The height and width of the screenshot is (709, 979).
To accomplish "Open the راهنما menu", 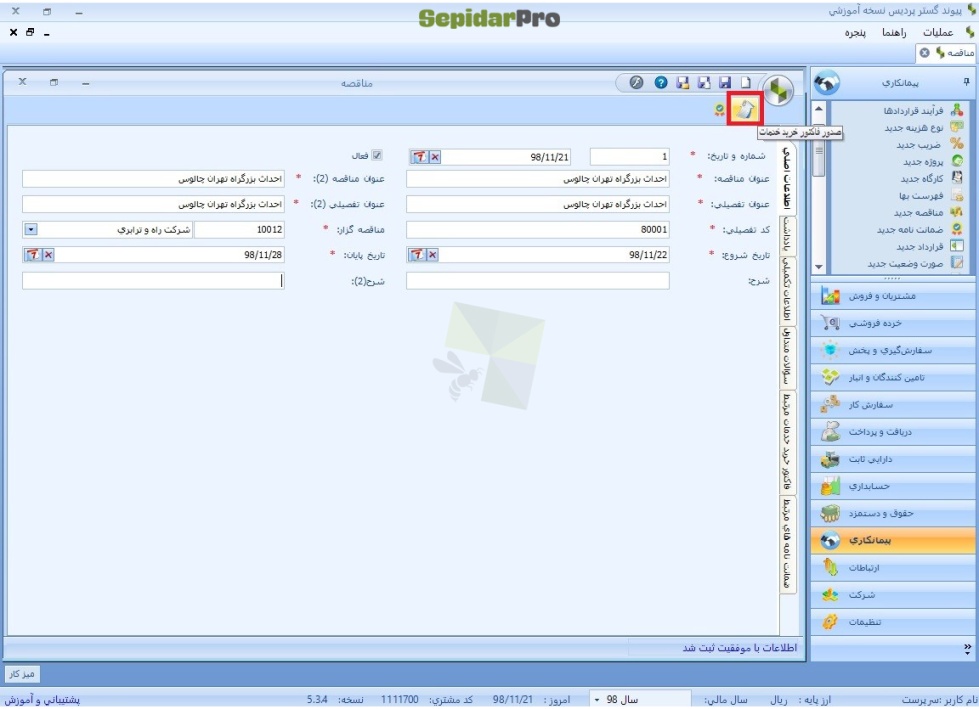I will [x=894, y=32].
